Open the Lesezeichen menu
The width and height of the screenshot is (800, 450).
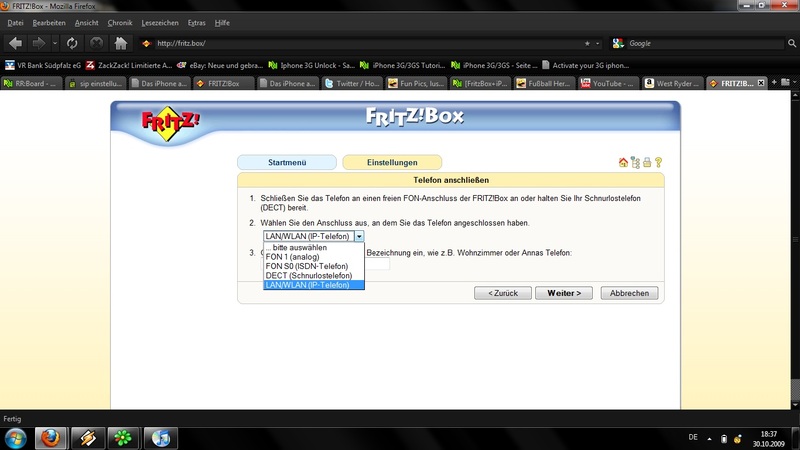[160, 23]
